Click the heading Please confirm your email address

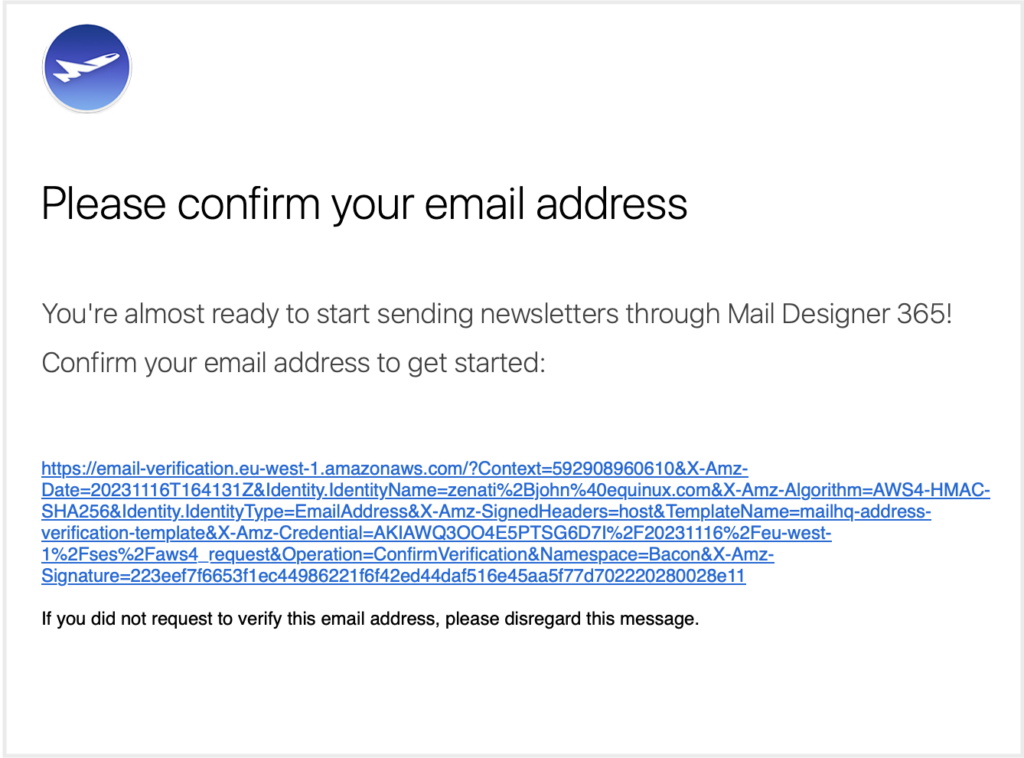364,204
